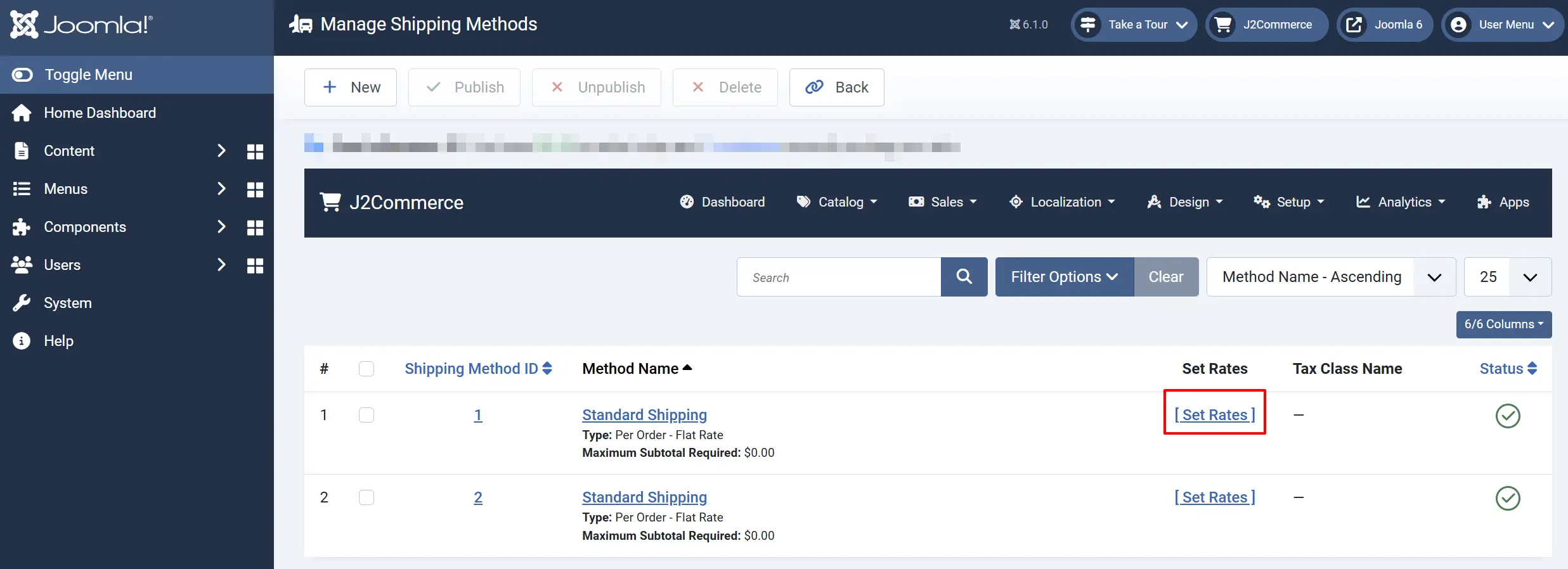Open the User Menu dropdown

pos(1503,25)
